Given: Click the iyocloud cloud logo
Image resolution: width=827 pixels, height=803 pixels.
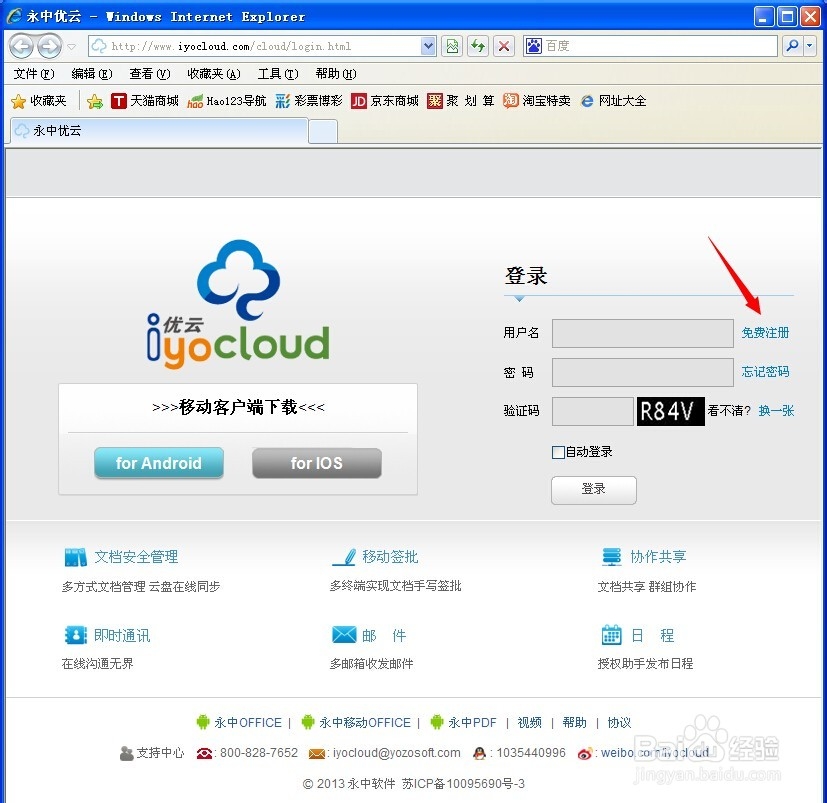Looking at the screenshot, I should point(238,304).
